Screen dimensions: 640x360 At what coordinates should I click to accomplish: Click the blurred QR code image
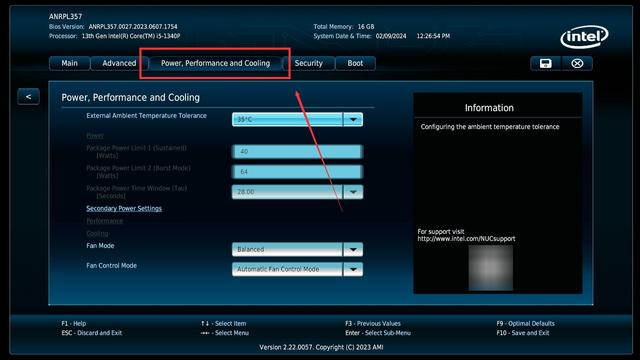[490, 268]
